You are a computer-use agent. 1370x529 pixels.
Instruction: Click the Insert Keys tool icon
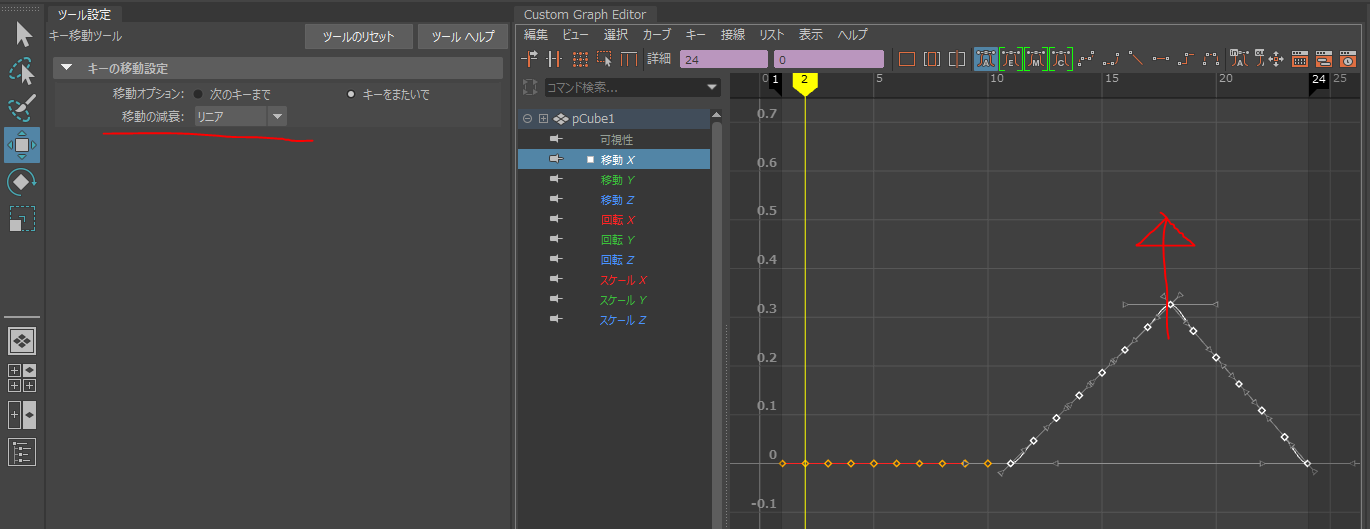tap(555, 59)
